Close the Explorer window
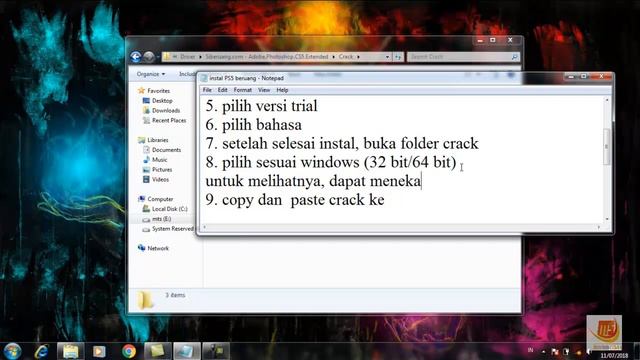Viewport: 640px width, 360px height. (x=510, y=40)
